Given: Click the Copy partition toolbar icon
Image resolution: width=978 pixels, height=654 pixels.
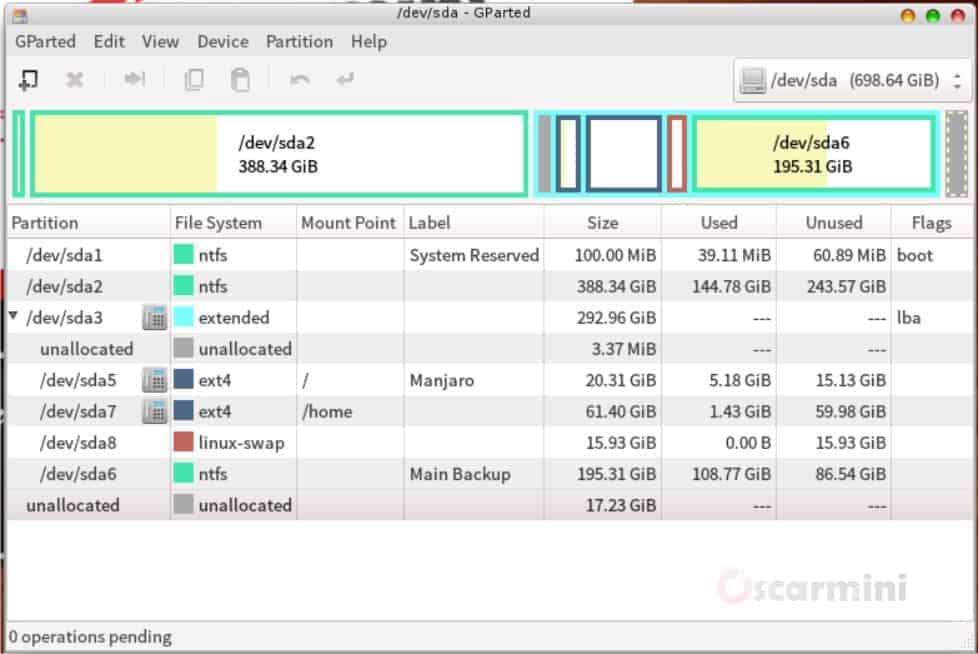Looking at the screenshot, I should point(194,79).
